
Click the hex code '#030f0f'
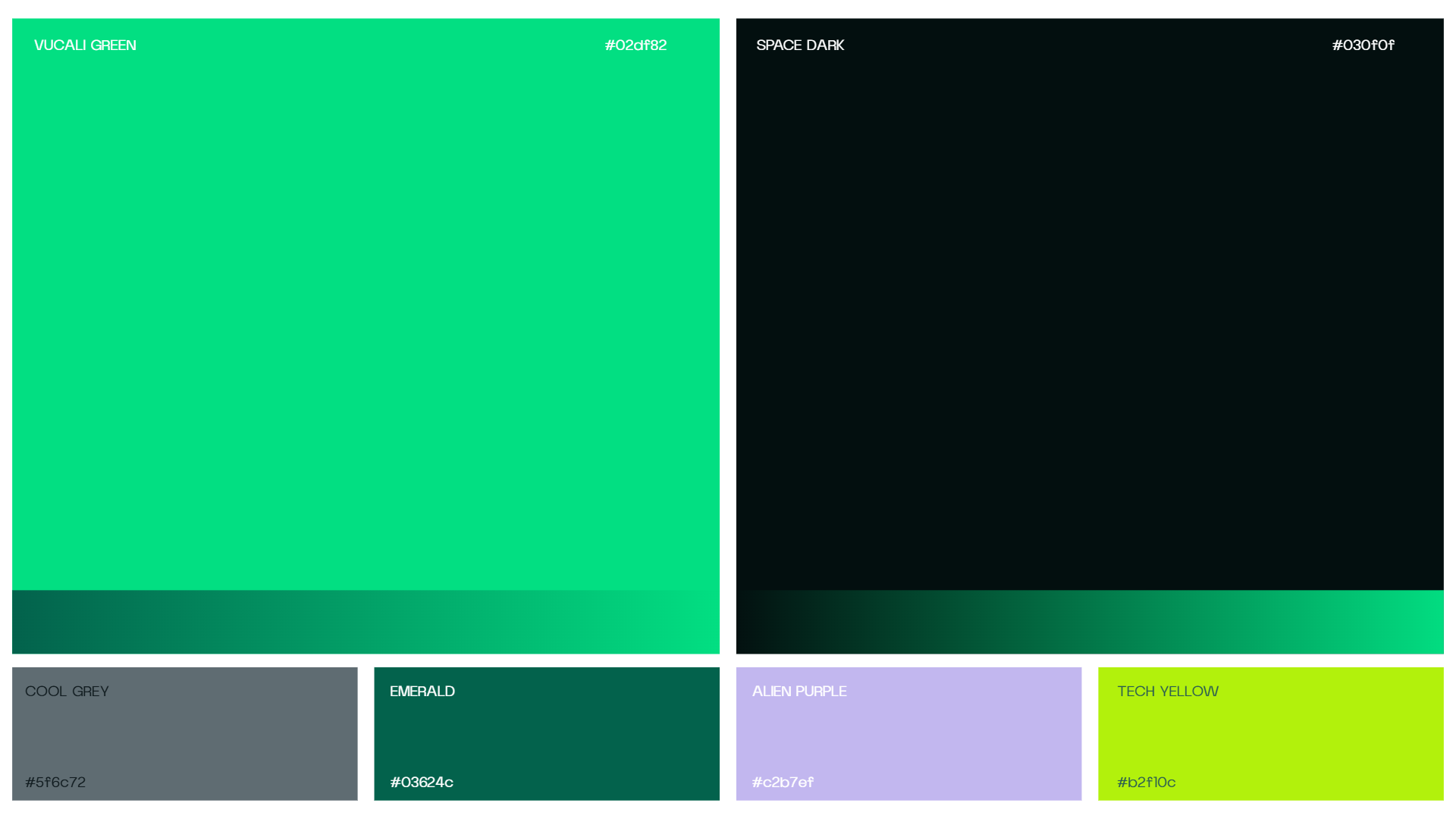click(1363, 45)
